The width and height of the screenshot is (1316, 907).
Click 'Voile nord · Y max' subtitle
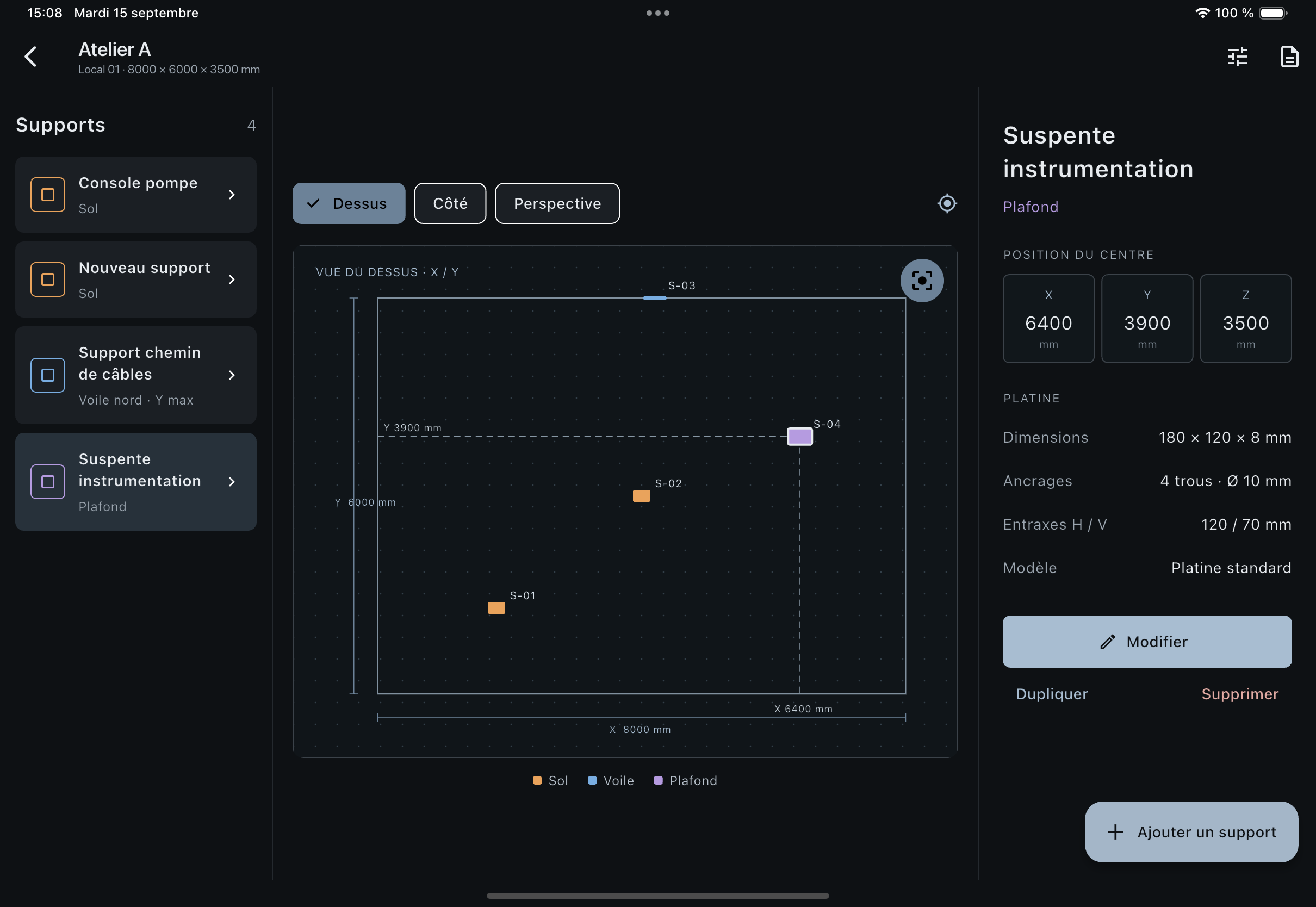(136, 400)
